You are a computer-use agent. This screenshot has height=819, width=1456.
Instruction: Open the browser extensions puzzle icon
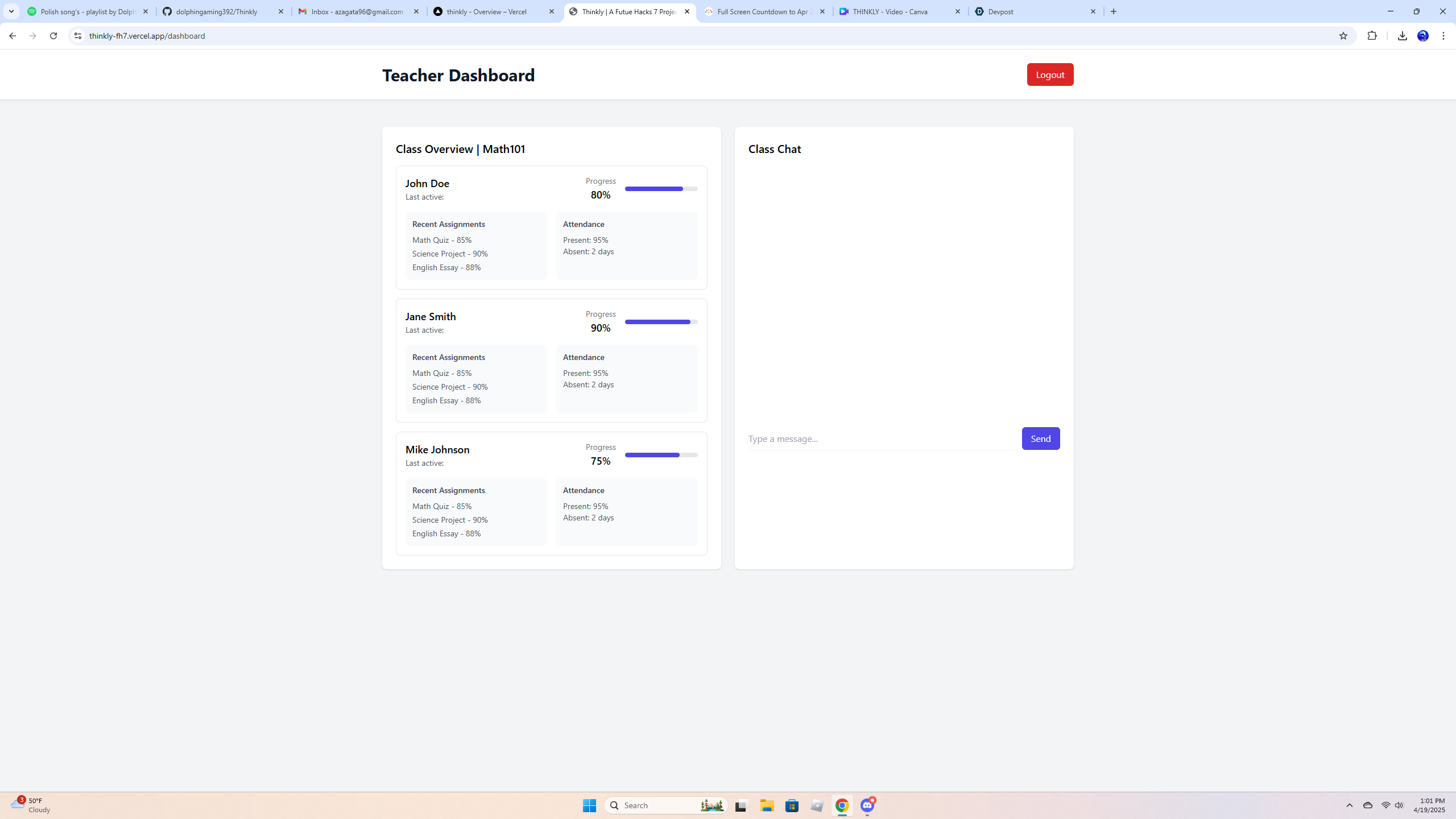pyautogui.click(x=1372, y=36)
